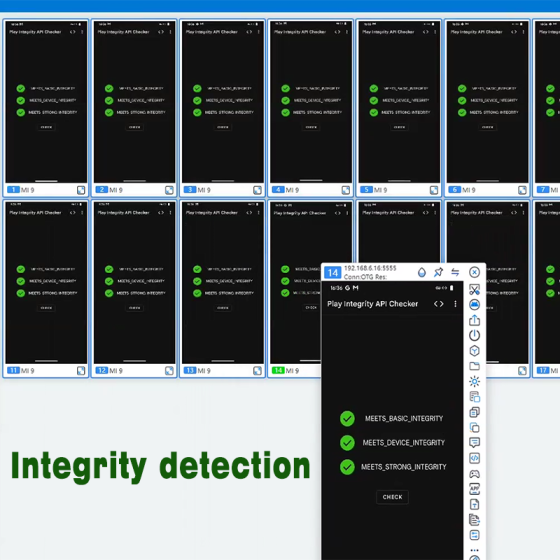The height and width of the screenshot is (560, 560).
Task: Open the three-dot menu on device 13 screen
Action: click(x=259, y=212)
